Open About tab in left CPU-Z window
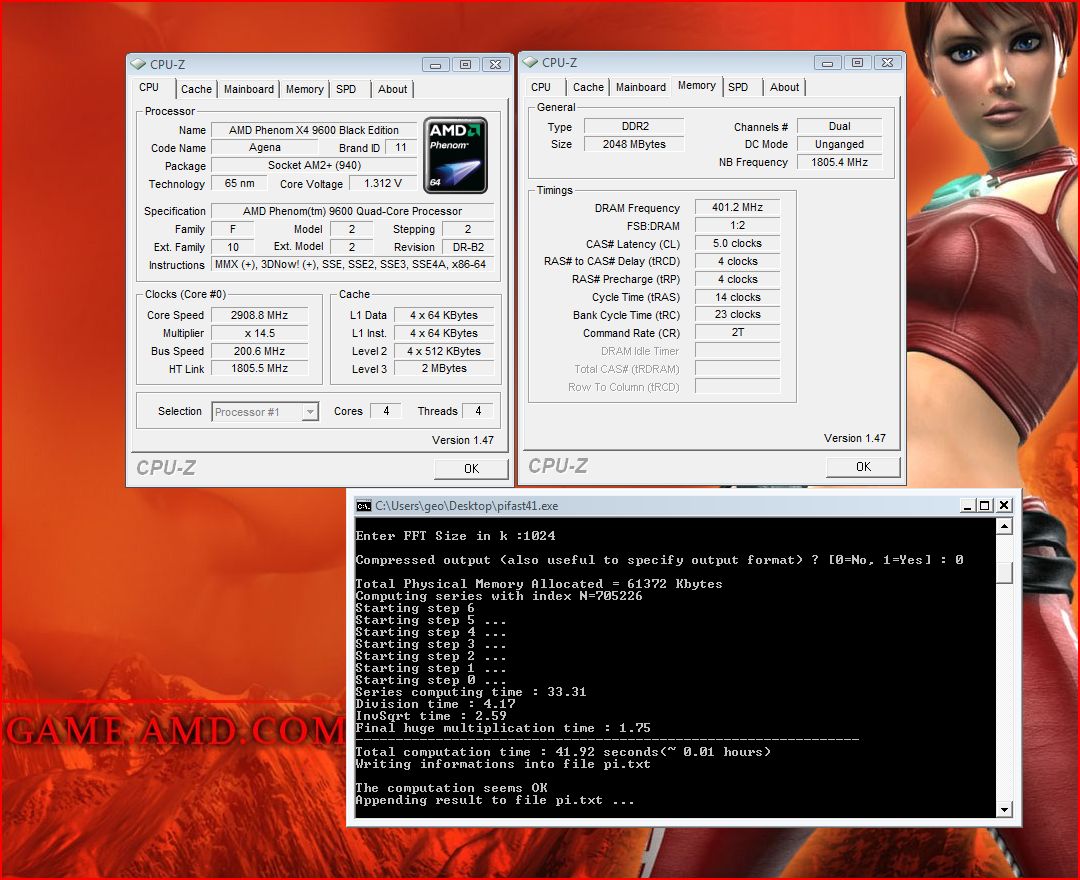This screenshot has height=880, width=1080. point(393,89)
